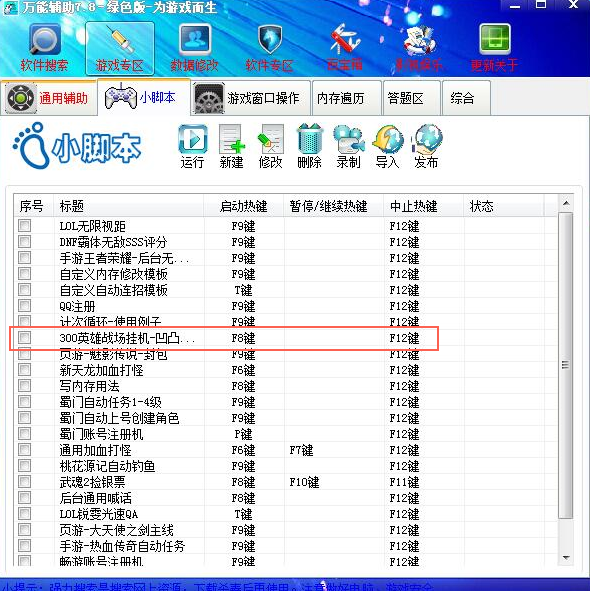The image size is (590, 591).
Task: Click the 运行 play icon
Action: coord(193,139)
